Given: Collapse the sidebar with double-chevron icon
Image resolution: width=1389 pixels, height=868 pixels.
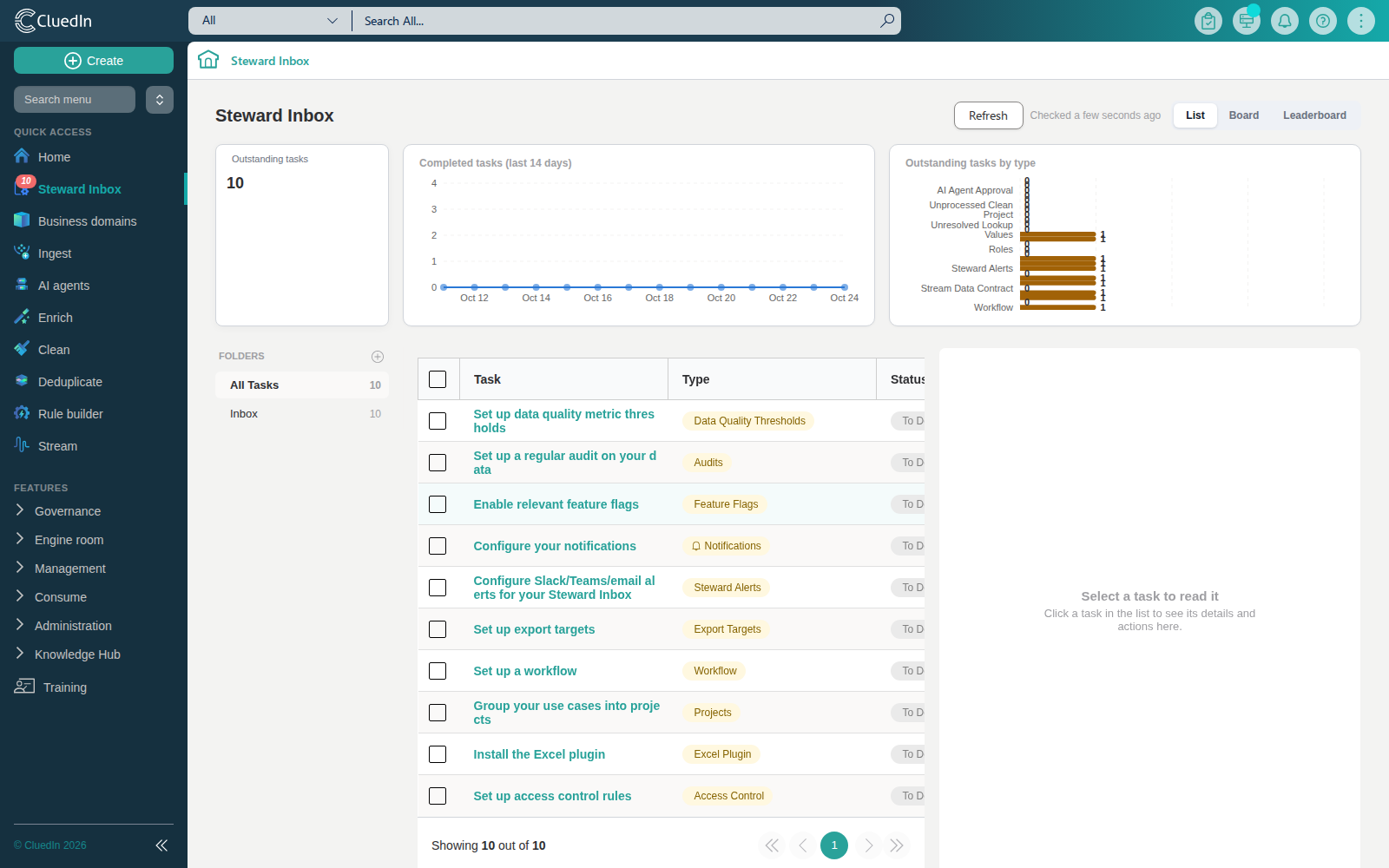Looking at the screenshot, I should click(x=161, y=845).
